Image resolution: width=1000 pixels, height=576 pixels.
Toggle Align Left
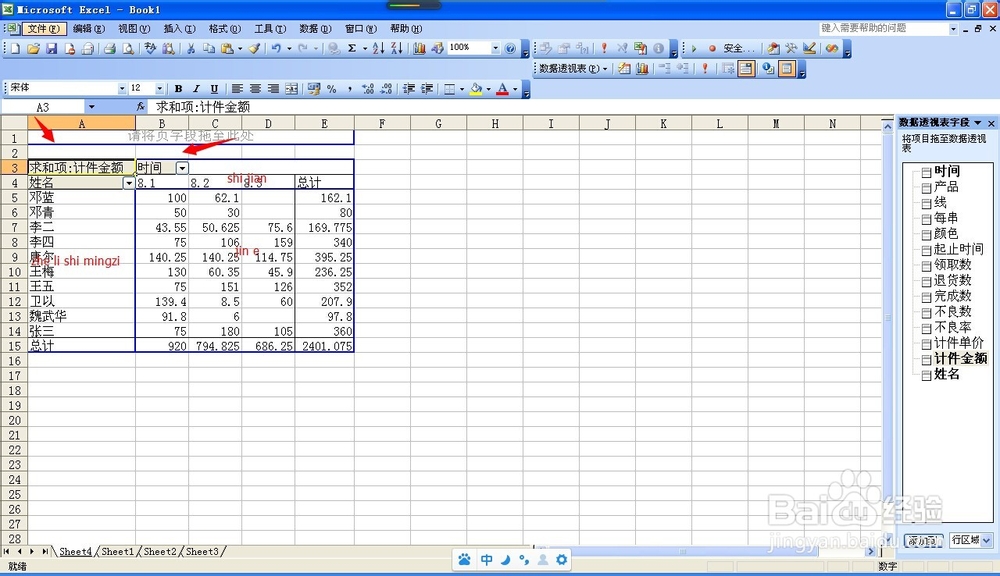pyautogui.click(x=237, y=89)
